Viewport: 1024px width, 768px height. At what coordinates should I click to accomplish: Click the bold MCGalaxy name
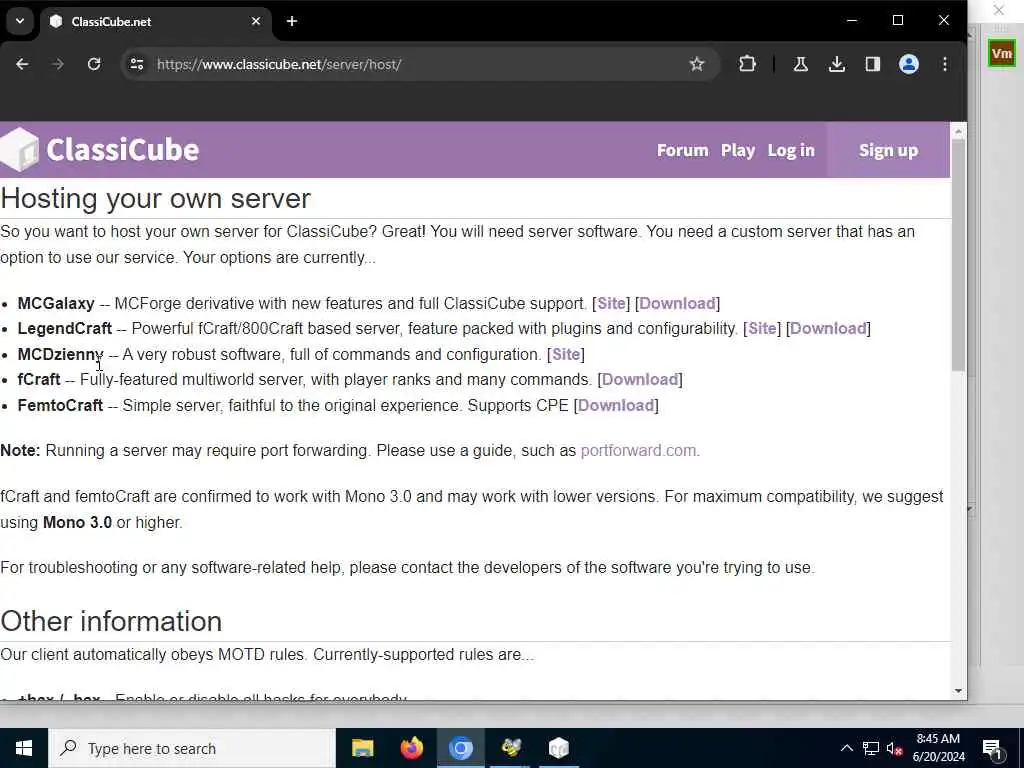pyautogui.click(x=56, y=303)
